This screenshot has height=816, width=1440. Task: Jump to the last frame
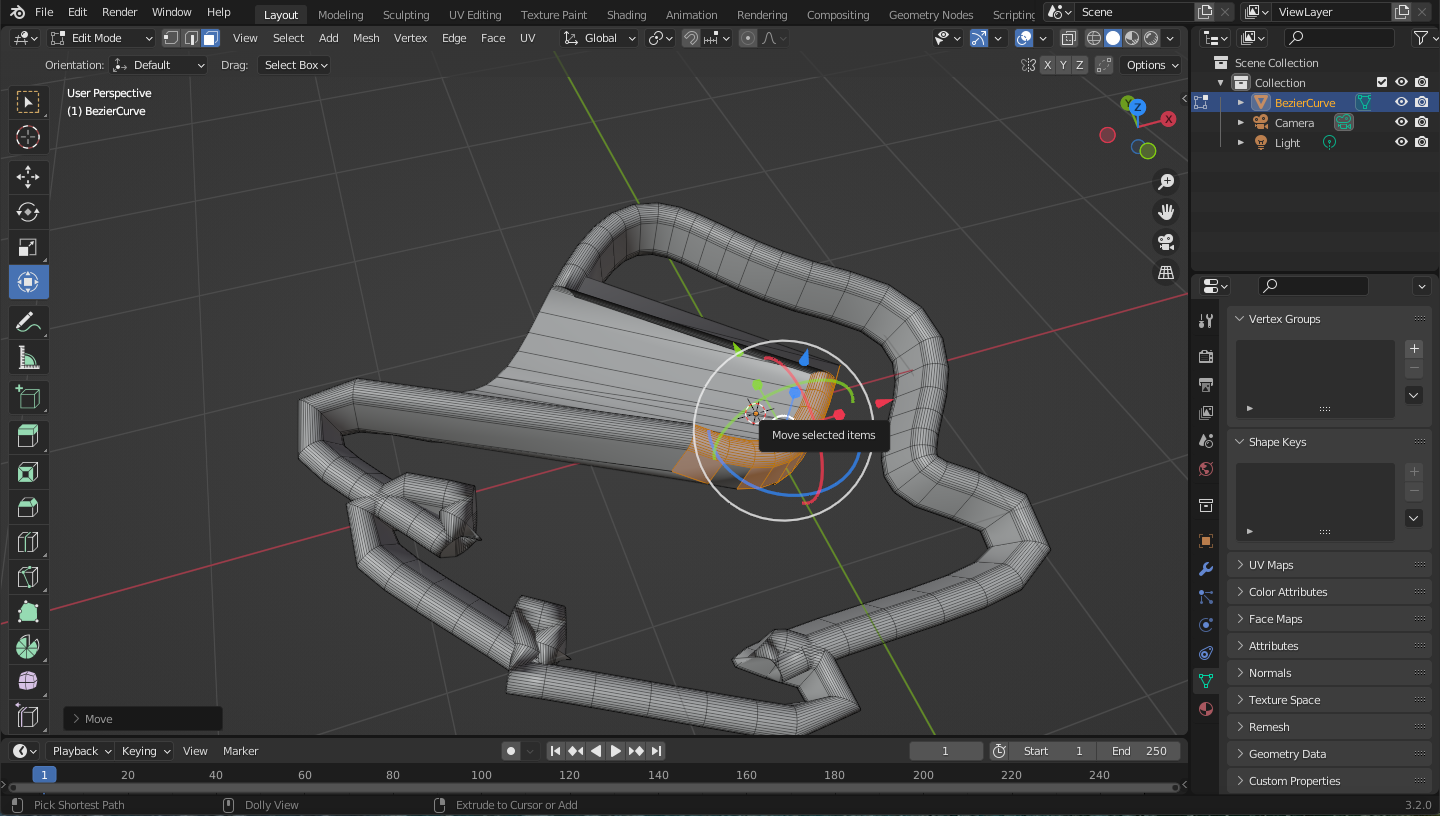657,751
